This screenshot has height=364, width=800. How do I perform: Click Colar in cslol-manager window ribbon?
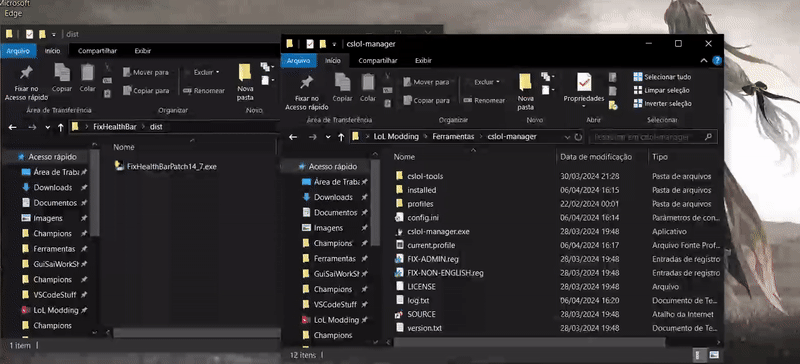[368, 88]
